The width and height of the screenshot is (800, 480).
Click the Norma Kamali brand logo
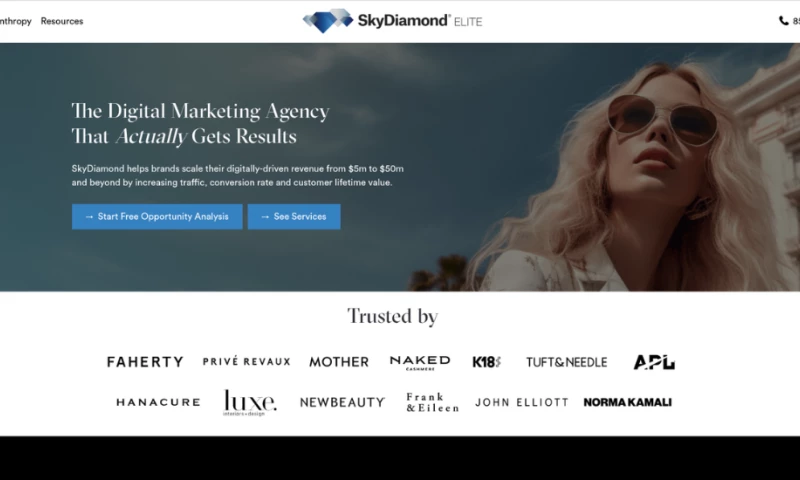[627, 403]
